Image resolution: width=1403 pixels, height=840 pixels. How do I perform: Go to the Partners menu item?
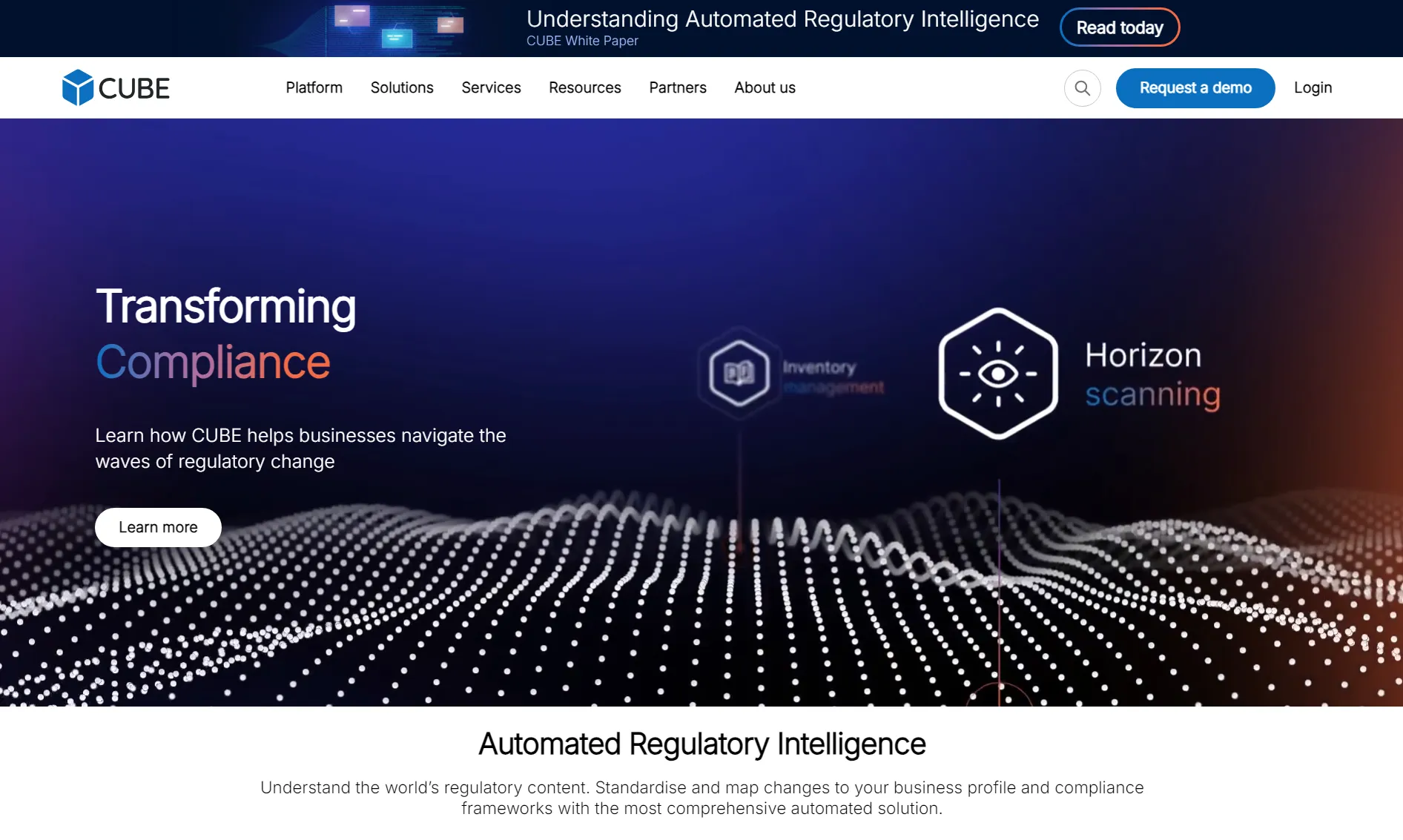(677, 87)
